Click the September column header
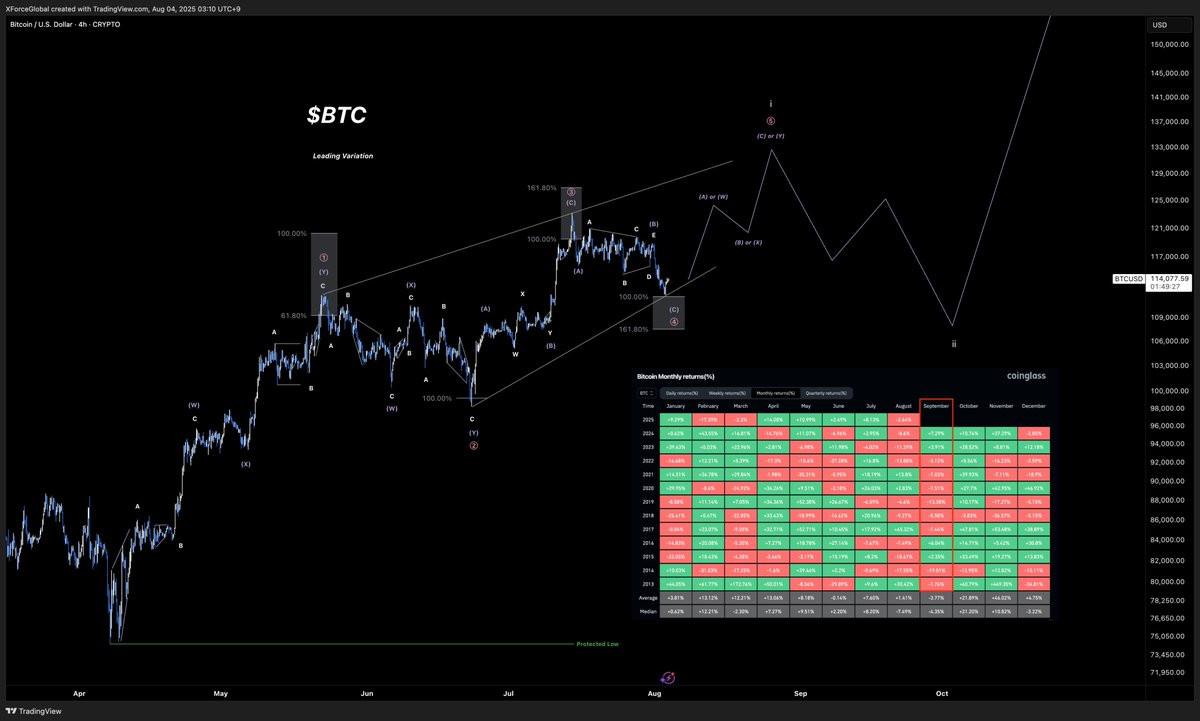 [x=936, y=406]
